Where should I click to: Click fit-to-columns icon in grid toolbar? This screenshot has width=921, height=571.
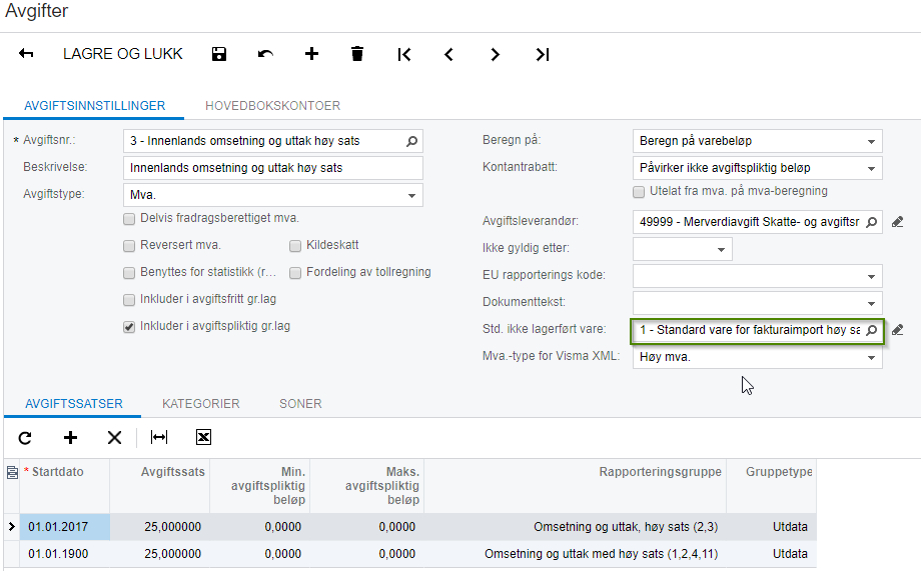[x=159, y=437]
